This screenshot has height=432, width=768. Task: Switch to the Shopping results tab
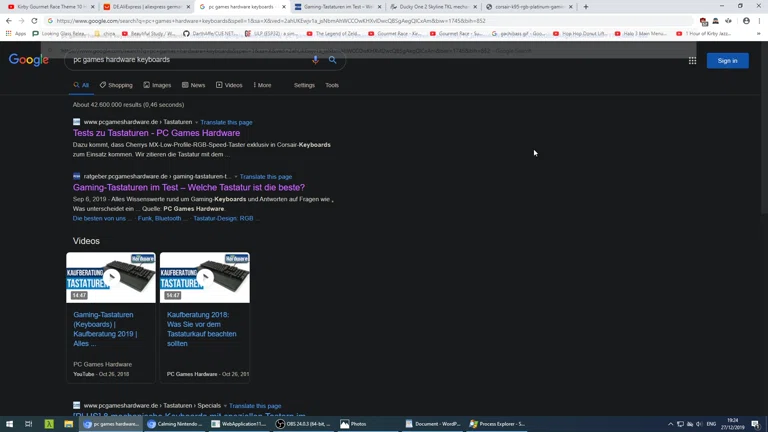(x=116, y=85)
